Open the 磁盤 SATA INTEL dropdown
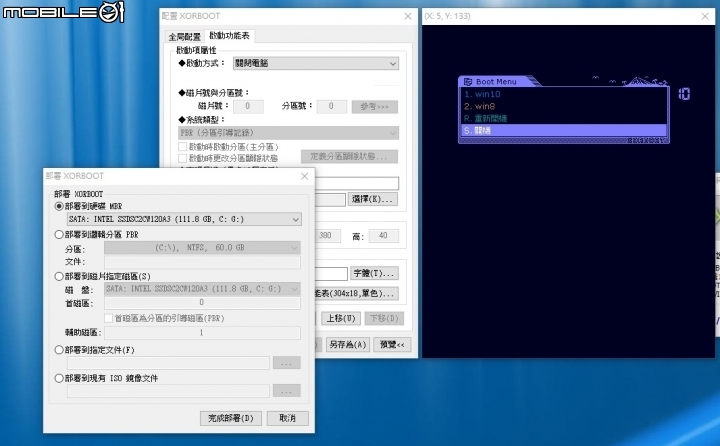 [x=202, y=288]
